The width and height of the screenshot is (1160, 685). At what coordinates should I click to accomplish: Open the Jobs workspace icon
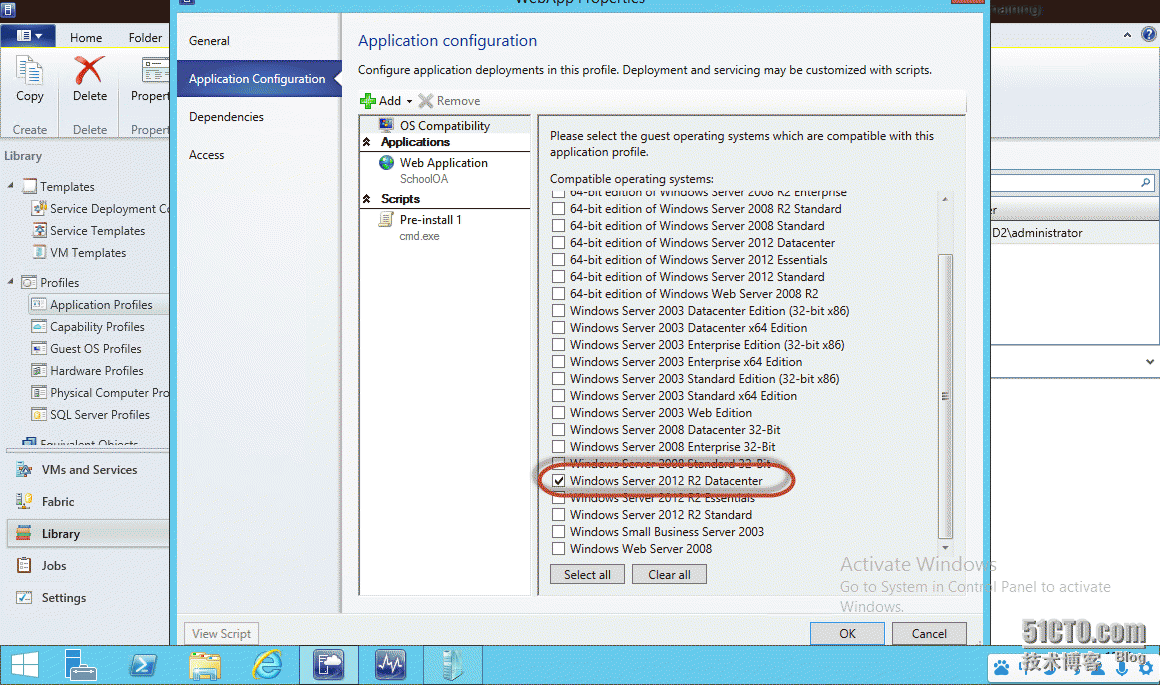(x=24, y=566)
